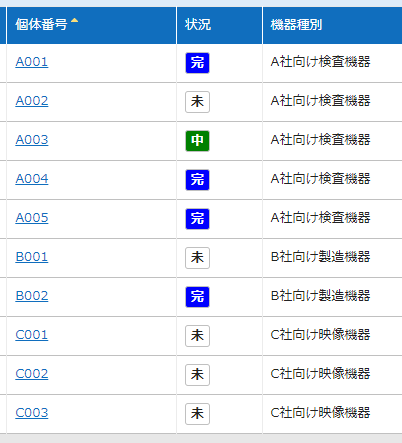Open record link C003
Screen dimensions: 402x443
pos(32,413)
